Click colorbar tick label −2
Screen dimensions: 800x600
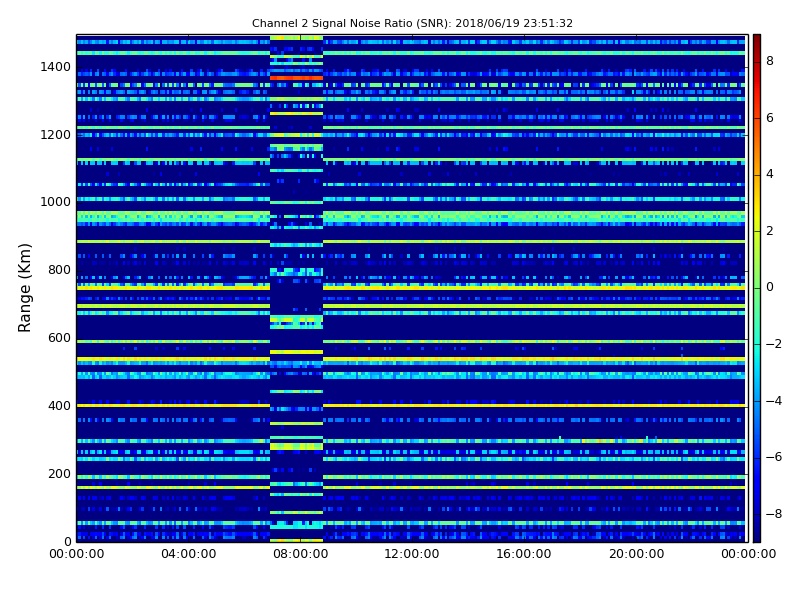(x=774, y=344)
